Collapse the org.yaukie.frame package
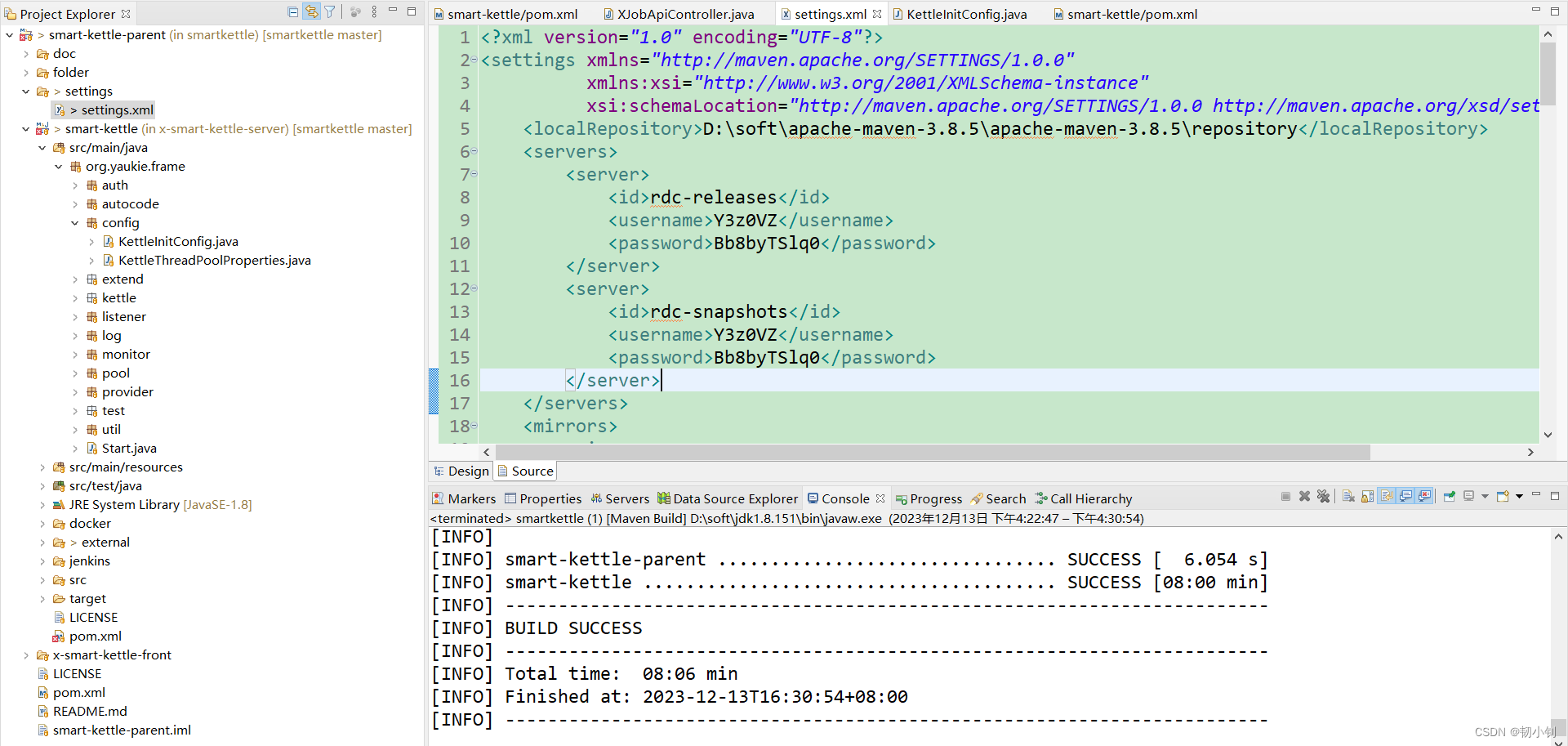Viewport: 1568px width, 746px height. (x=58, y=167)
